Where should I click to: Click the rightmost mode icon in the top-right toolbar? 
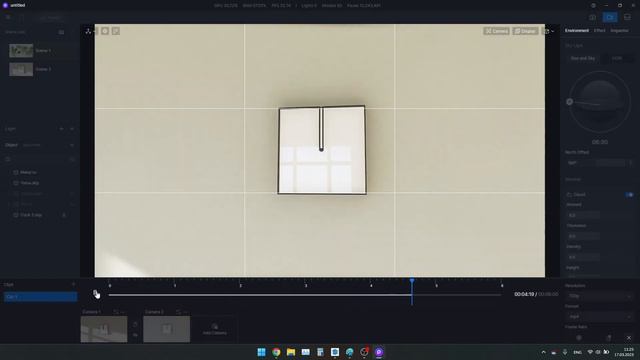coord(627,17)
